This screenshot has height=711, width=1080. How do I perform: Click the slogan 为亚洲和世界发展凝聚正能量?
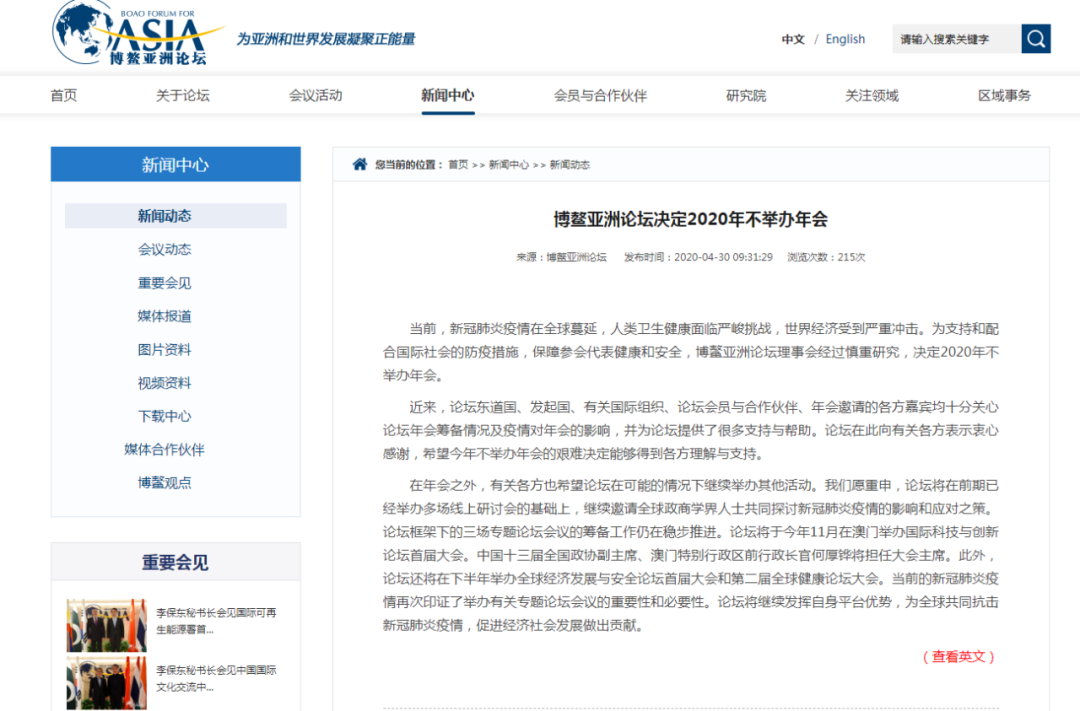point(326,39)
